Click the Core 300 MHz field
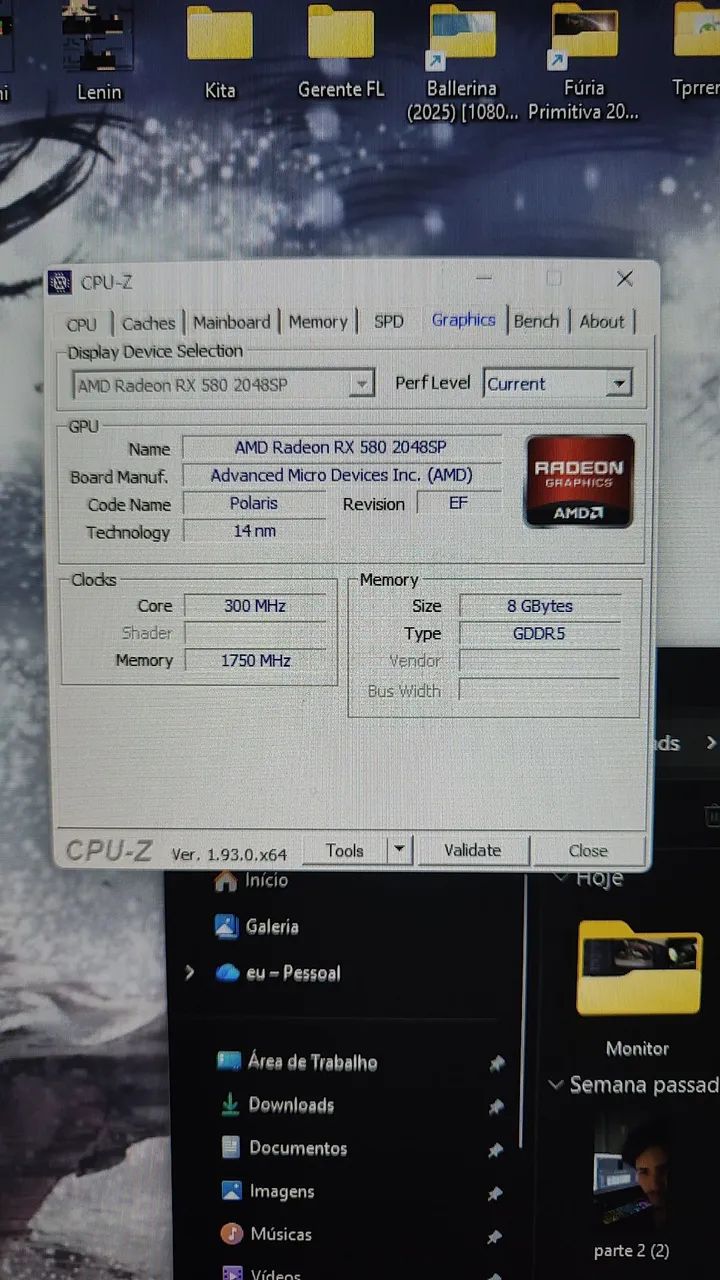The image size is (720, 1280). tap(255, 606)
